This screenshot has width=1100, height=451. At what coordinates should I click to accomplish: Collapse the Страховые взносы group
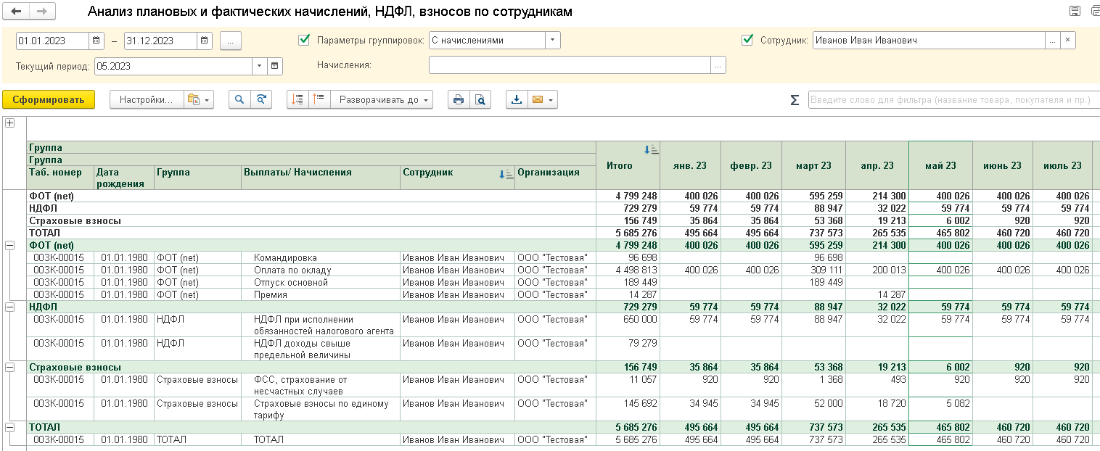(x=10, y=367)
